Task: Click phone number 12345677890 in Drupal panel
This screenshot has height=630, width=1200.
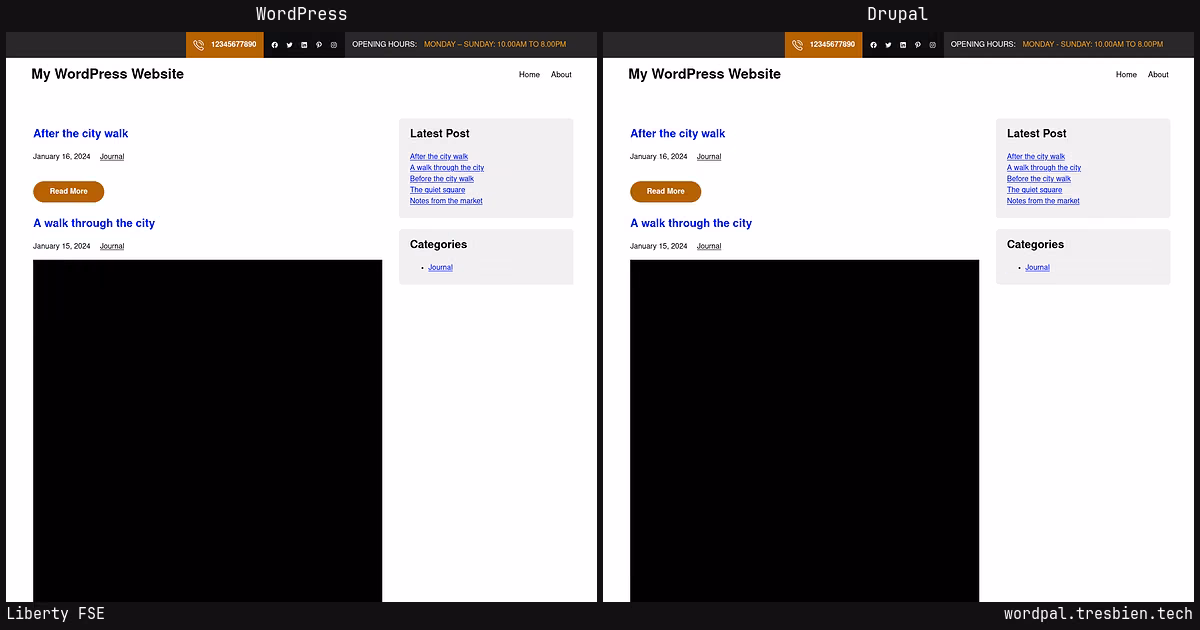Action: [832, 45]
